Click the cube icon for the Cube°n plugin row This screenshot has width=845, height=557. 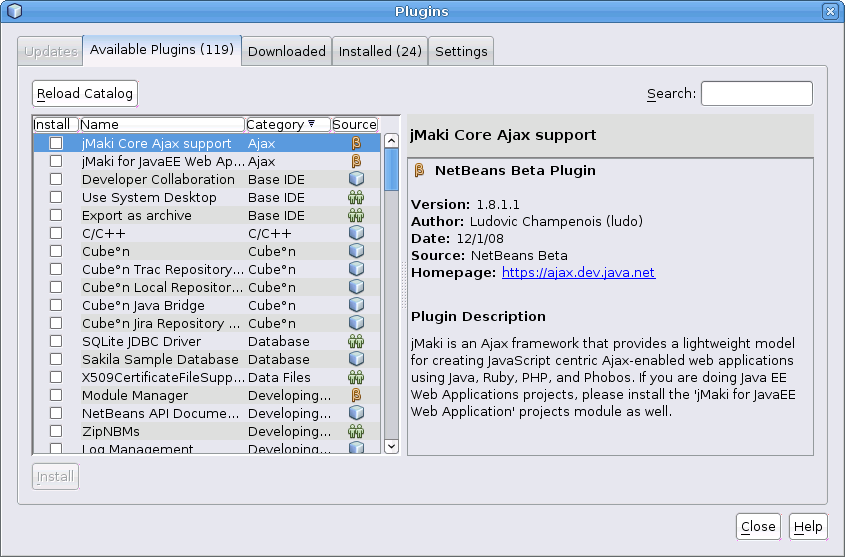click(x=356, y=251)
